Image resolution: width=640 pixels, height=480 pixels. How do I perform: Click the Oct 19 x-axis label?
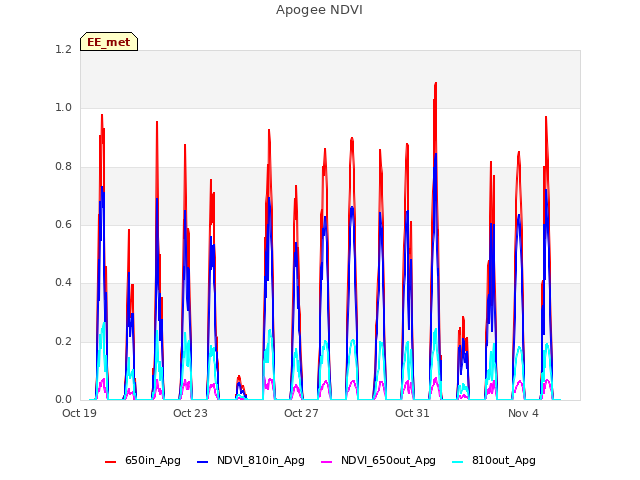[x=79, y=413]
